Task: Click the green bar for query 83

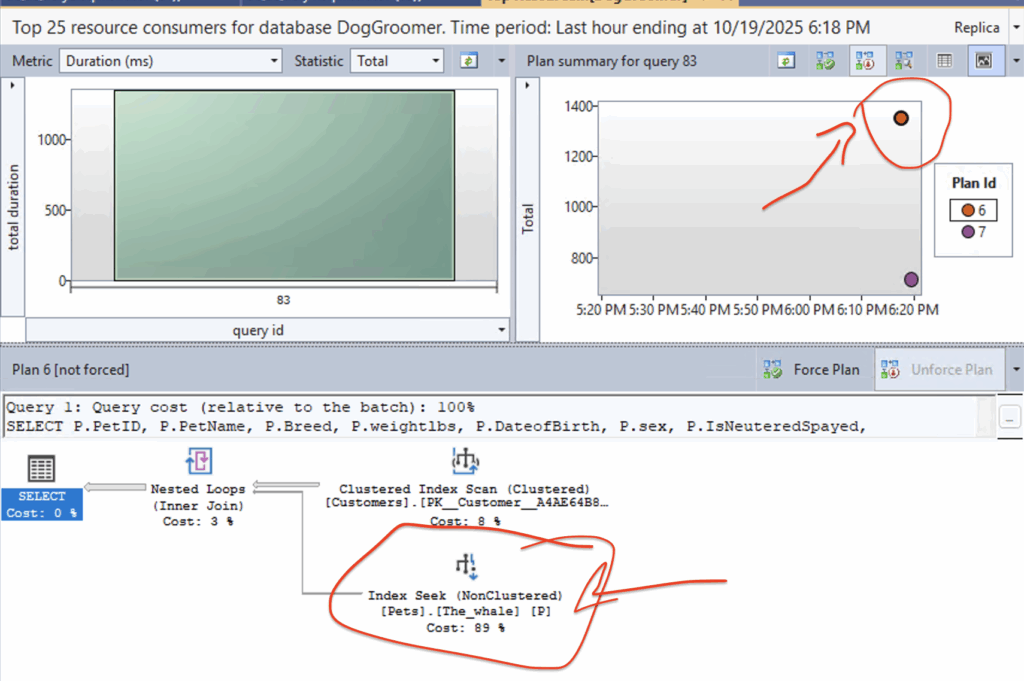Action: 284,185
